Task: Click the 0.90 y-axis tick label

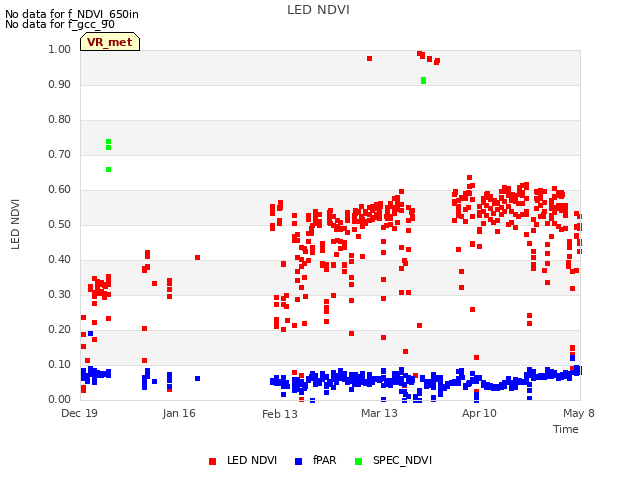Action: pyautogui.click(x=59, y=84)
